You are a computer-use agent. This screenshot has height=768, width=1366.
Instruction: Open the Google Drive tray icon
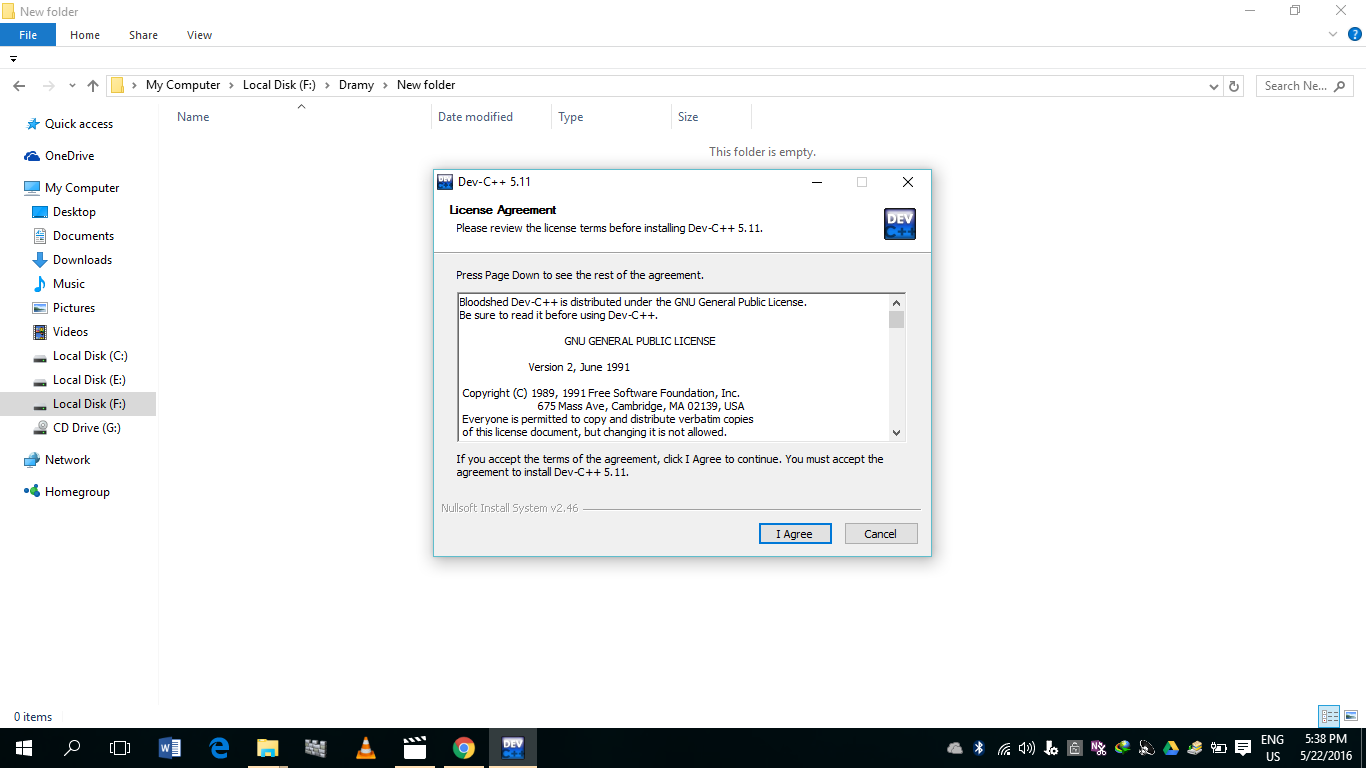(x=1171, y=748)
